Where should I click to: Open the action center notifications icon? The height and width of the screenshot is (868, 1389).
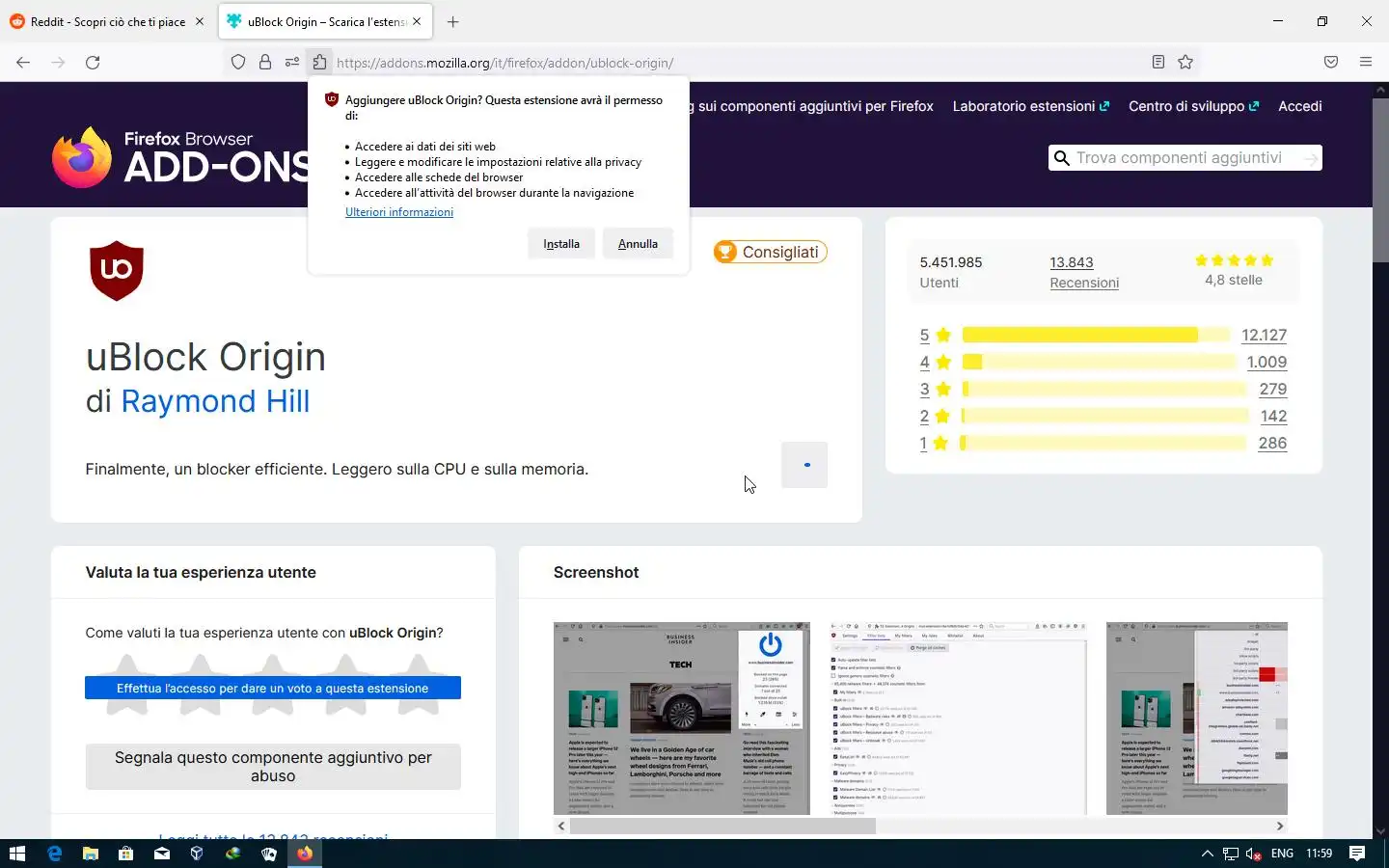point(1357,854)
